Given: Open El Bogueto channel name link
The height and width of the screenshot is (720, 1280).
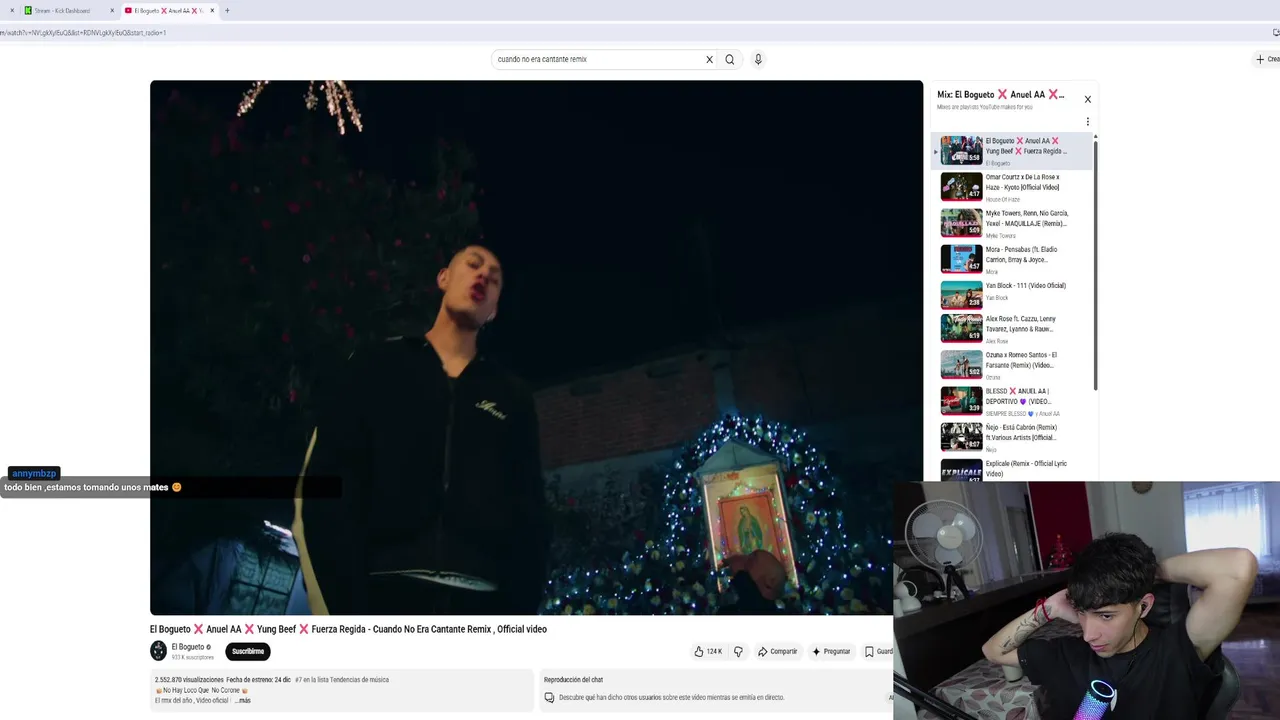Looking at the screenshot, I should tap(188, 647).
